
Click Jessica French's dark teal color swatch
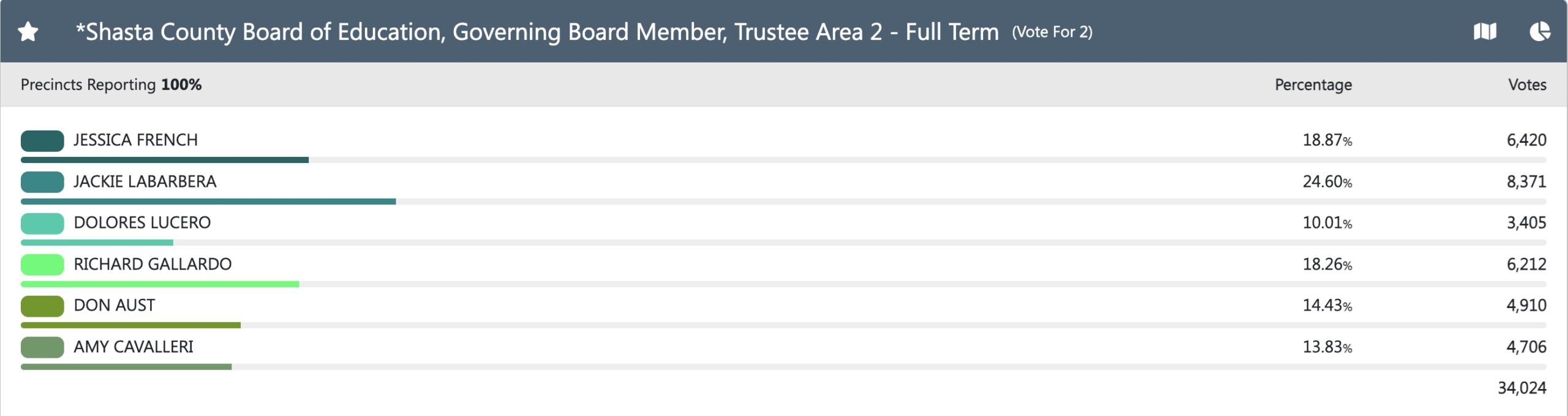pyautogui.click(x=42, y=141)
